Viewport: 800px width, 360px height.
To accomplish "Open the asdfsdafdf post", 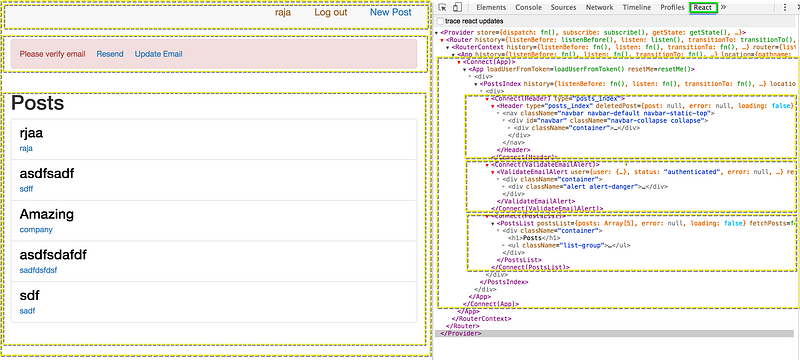I will [53, 255].
